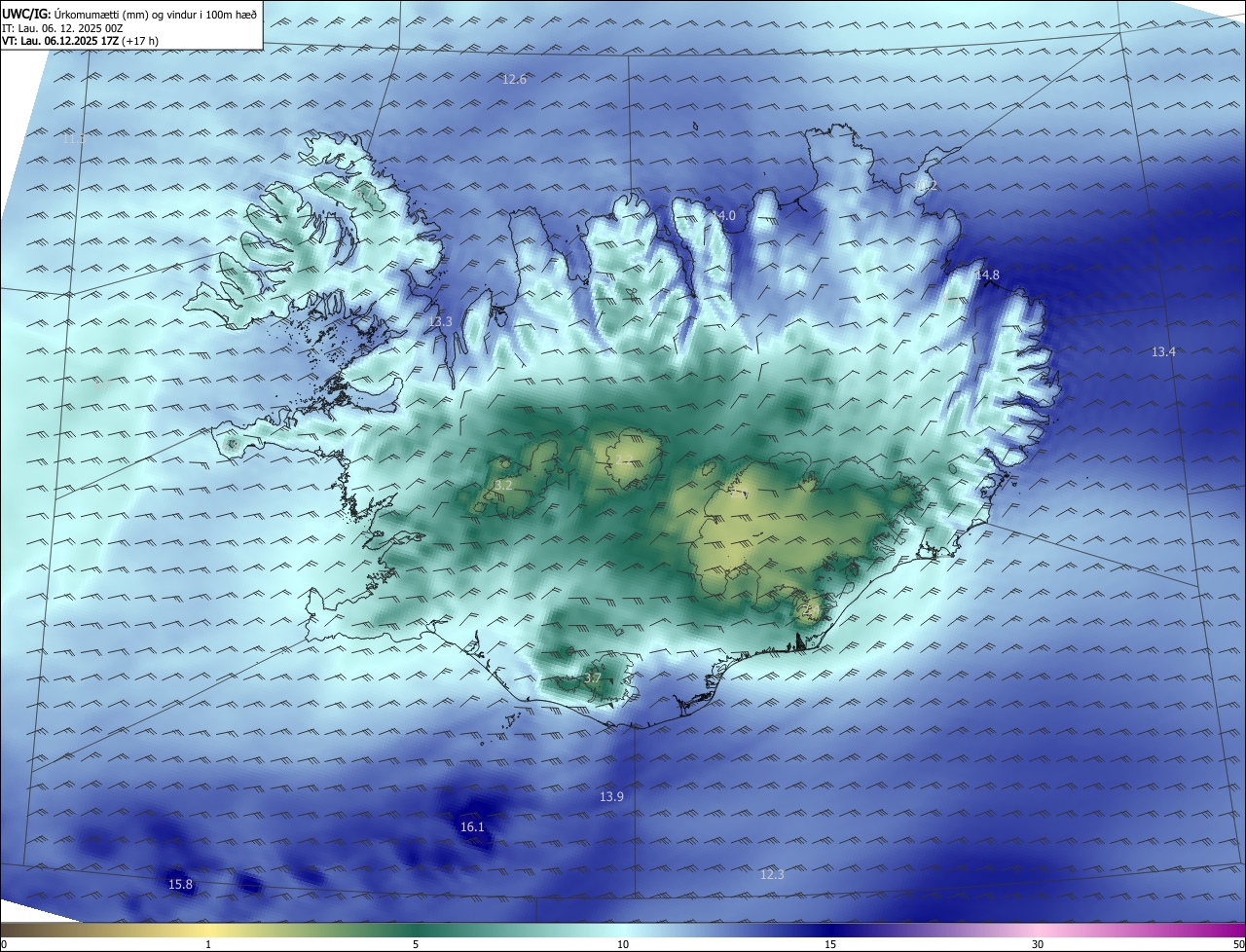The height and width of the screenshot is (952, 1246).
Task: Click the 13.3 value near the Westfjords
Action: click(441, 321)
